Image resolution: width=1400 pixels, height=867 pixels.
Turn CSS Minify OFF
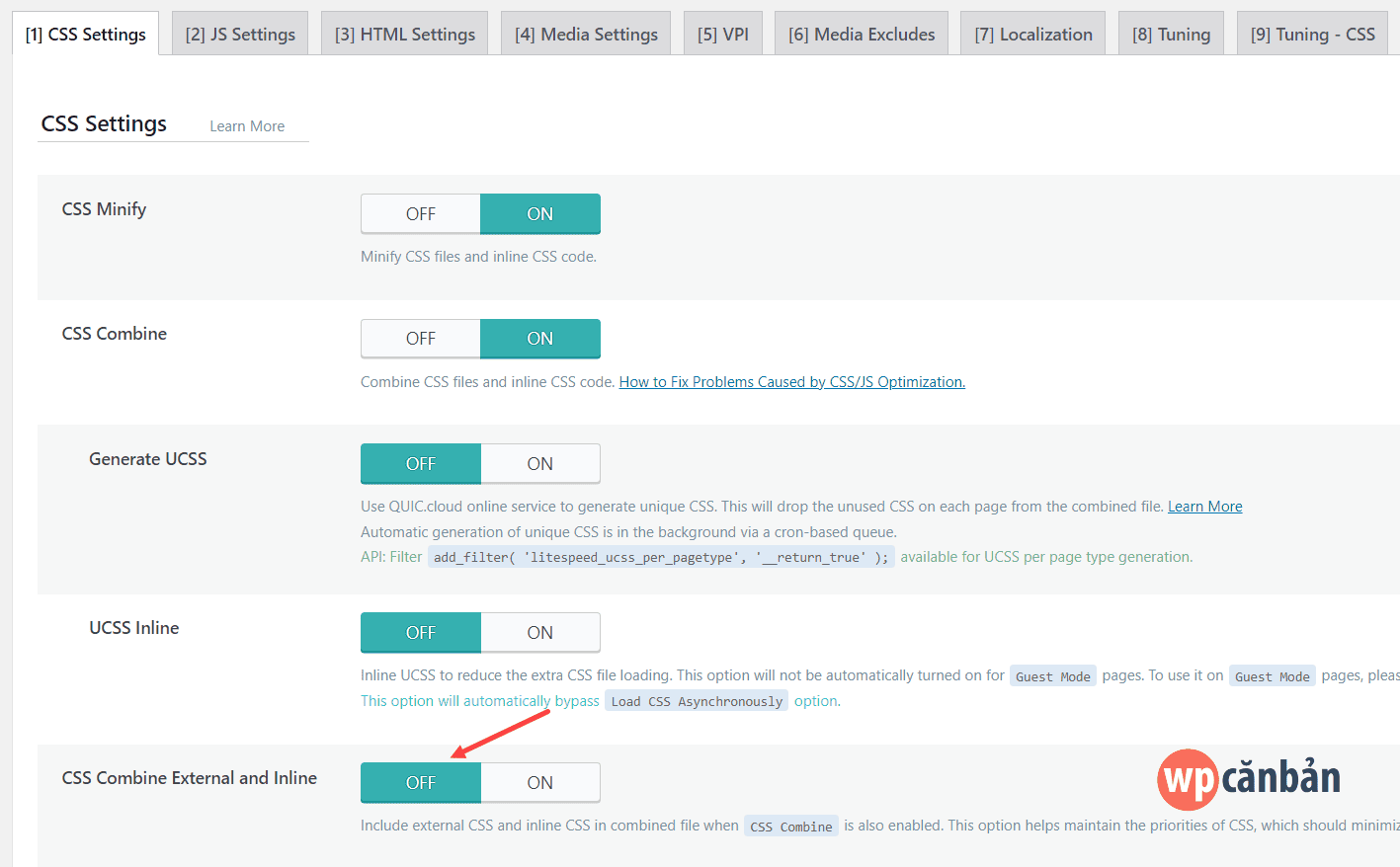pos(421,214)
